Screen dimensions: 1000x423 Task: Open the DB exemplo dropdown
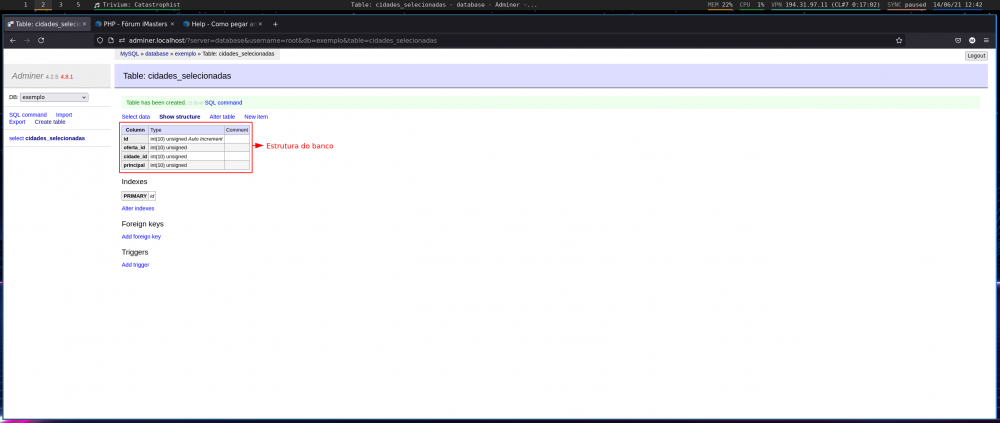click(x=54, y=97)
